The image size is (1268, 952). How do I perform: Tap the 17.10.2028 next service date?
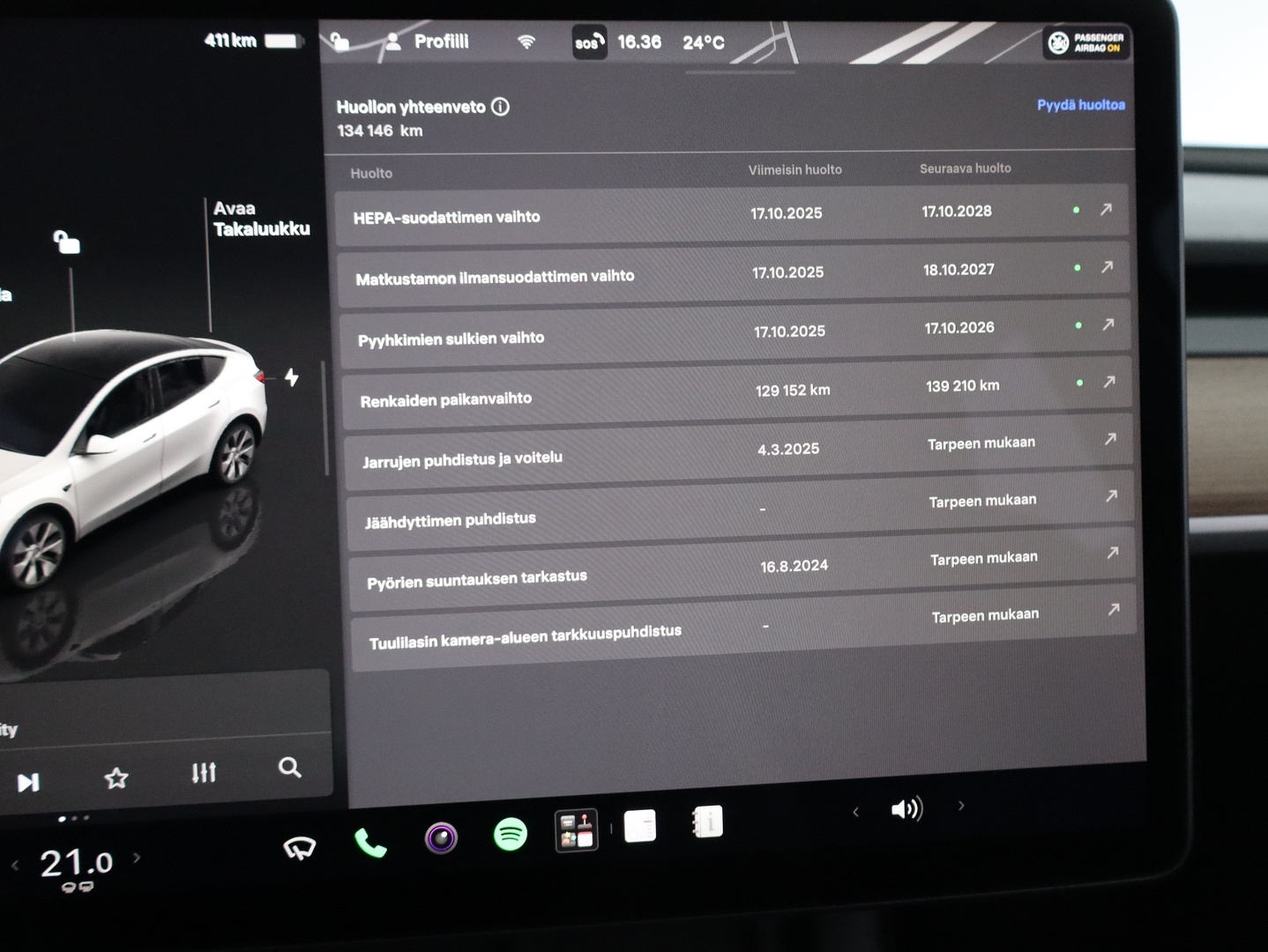pos(957,212)
